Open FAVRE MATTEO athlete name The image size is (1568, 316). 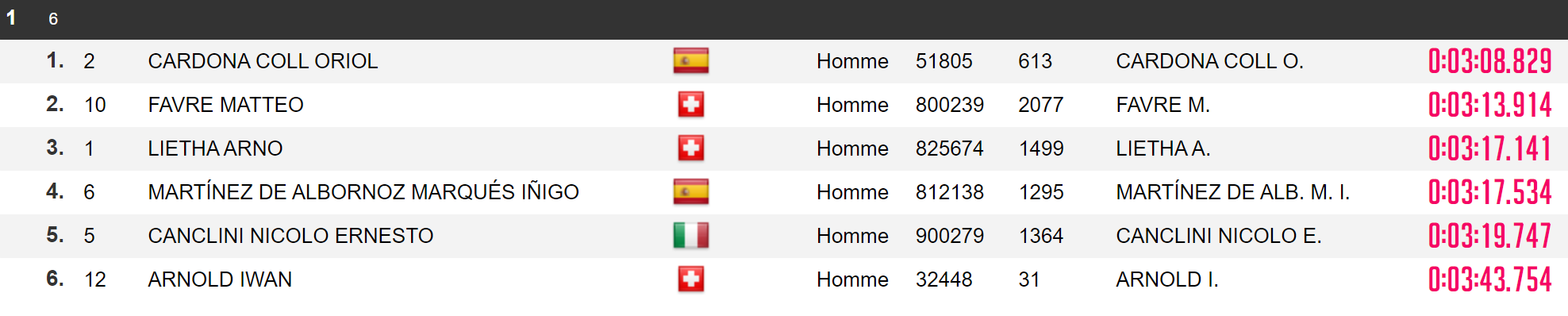pyautogui.click(x=225, y=105)
